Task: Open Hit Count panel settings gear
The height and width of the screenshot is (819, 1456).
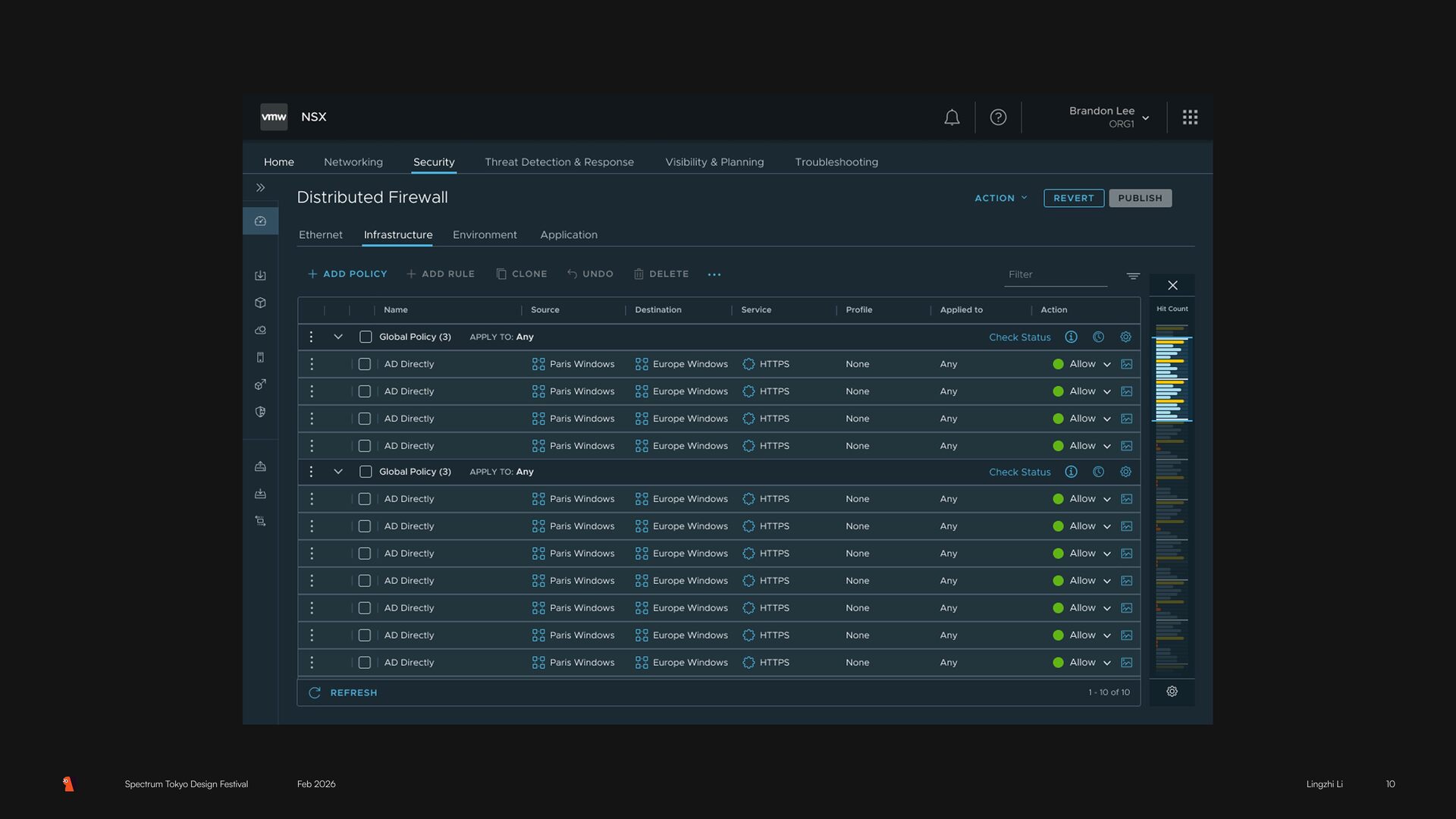Action: 1172,692
